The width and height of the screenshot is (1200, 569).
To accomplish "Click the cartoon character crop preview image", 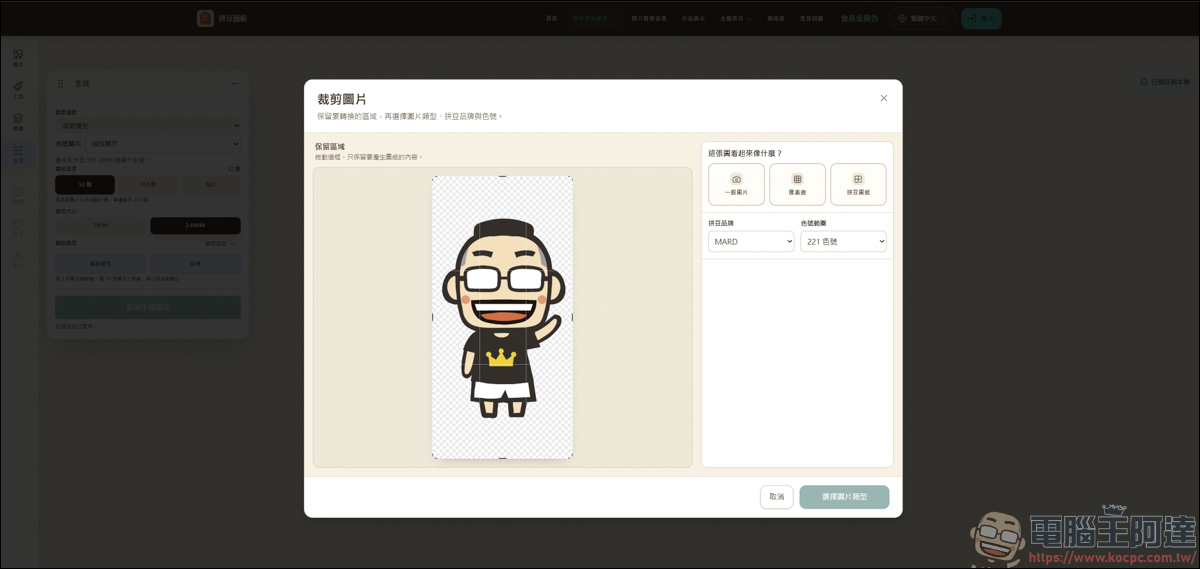I will (502, 317).
